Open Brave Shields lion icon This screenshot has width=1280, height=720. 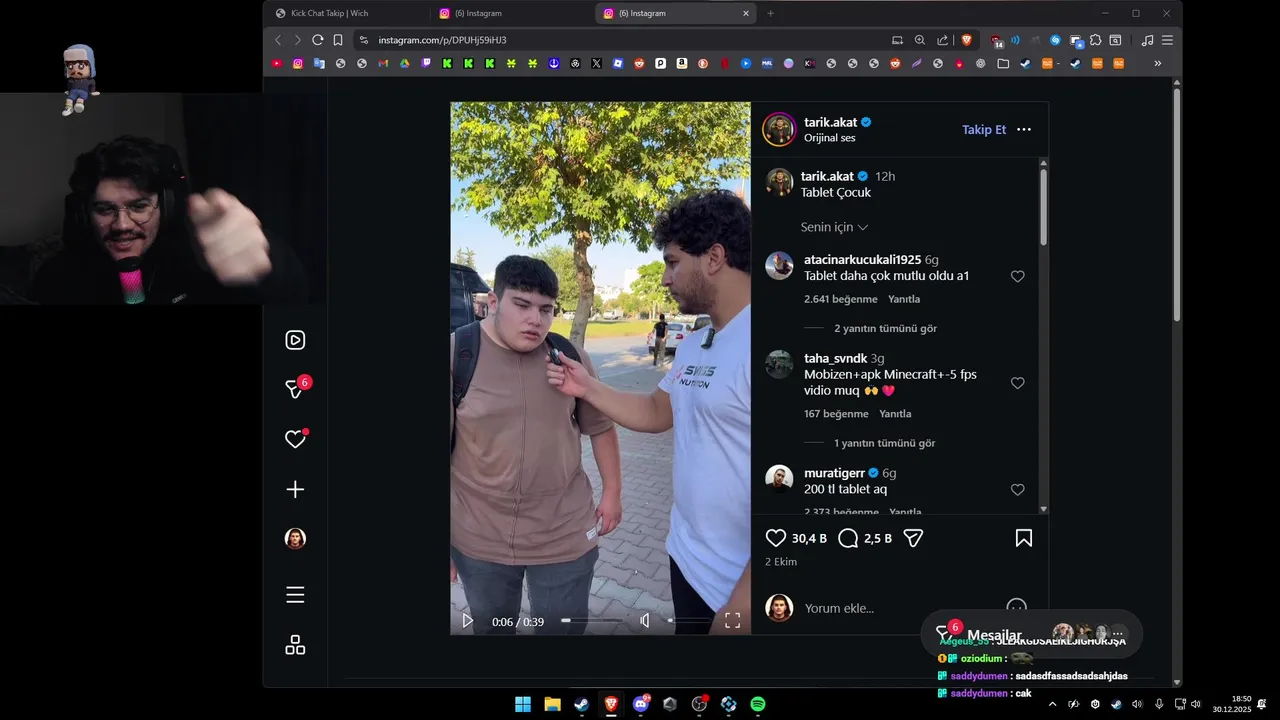coord(967,40)
